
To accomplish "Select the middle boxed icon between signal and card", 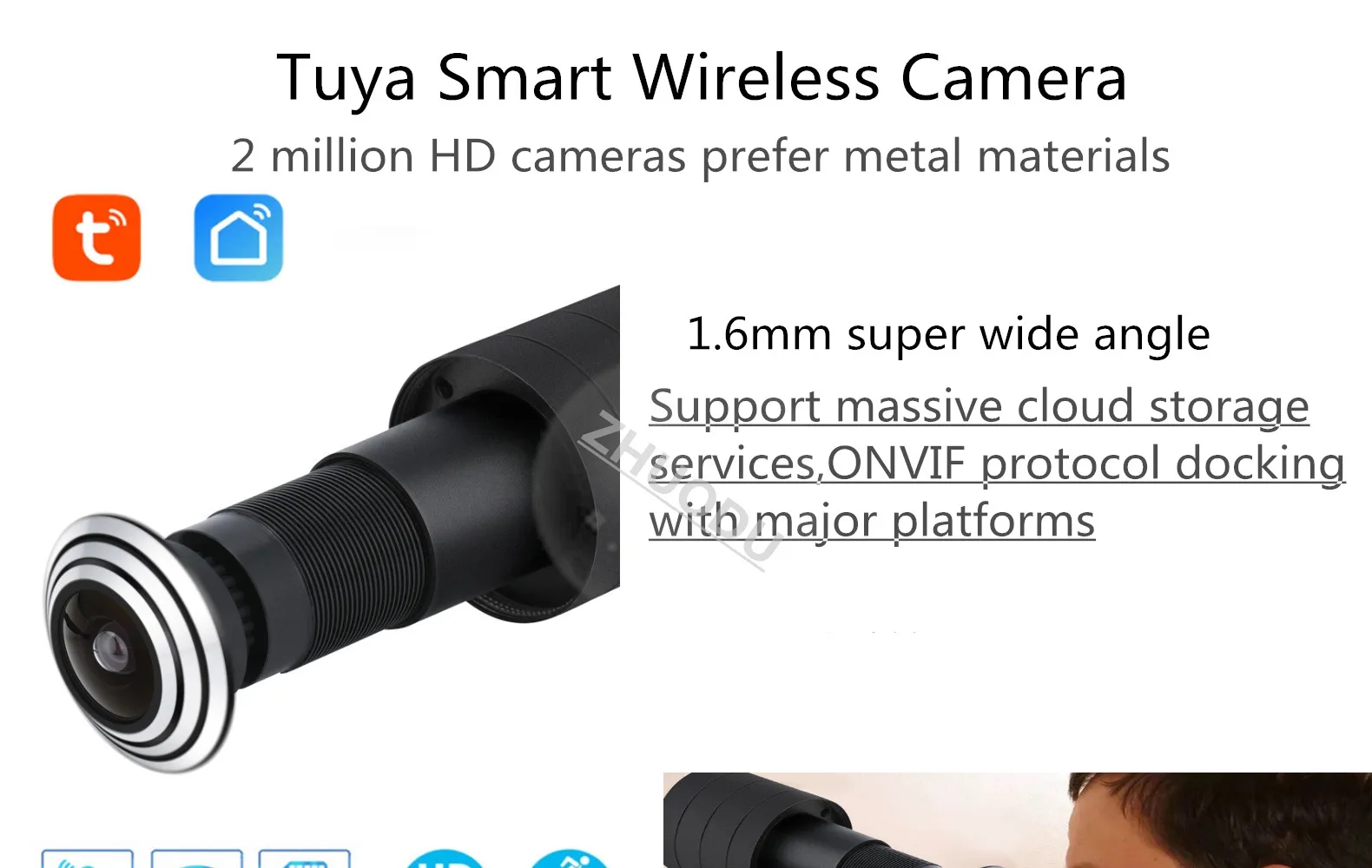I will pos(196,858).
